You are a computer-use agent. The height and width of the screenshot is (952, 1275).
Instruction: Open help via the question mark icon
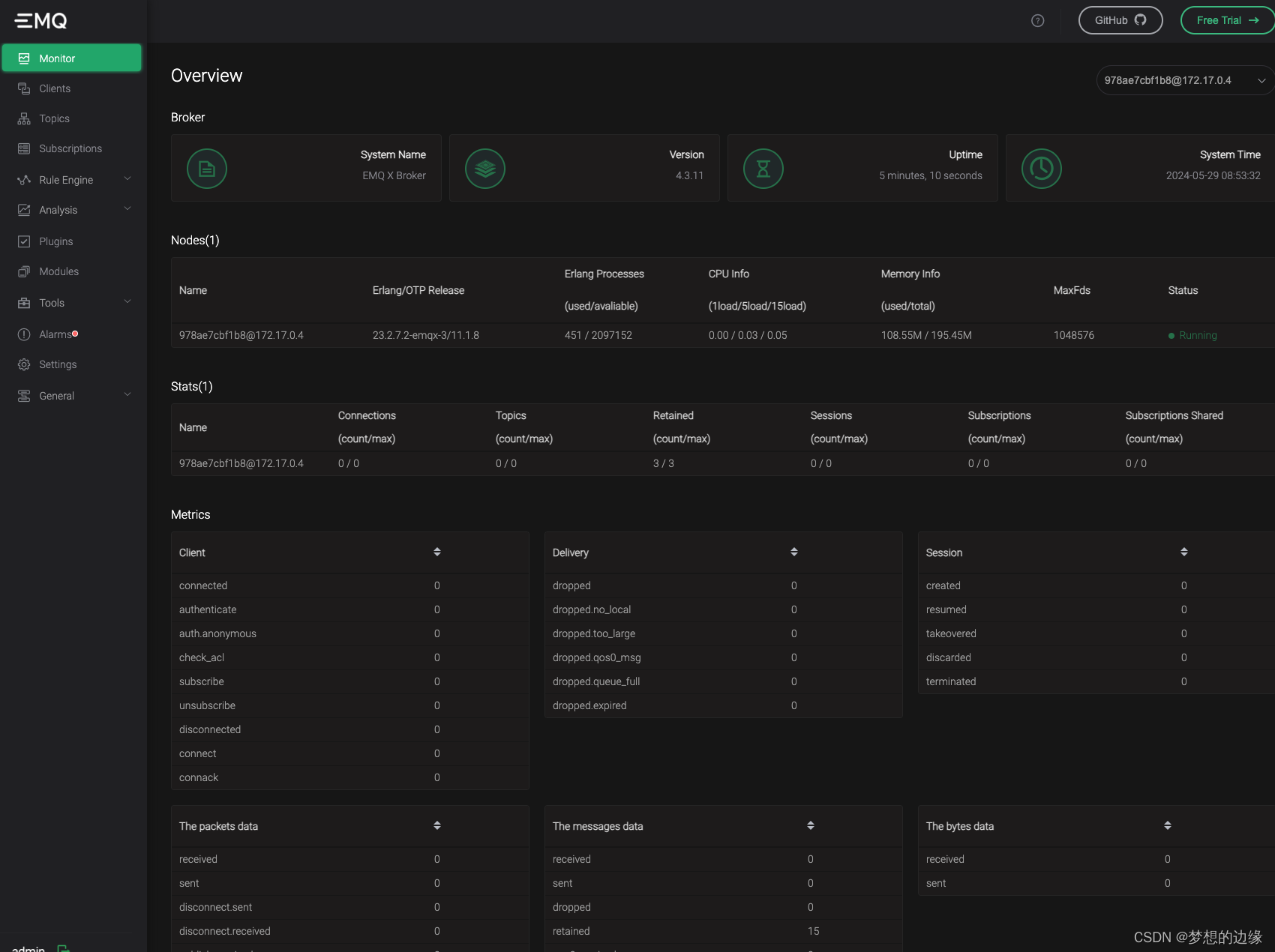pyautogui.click(x=1038, y=21)
